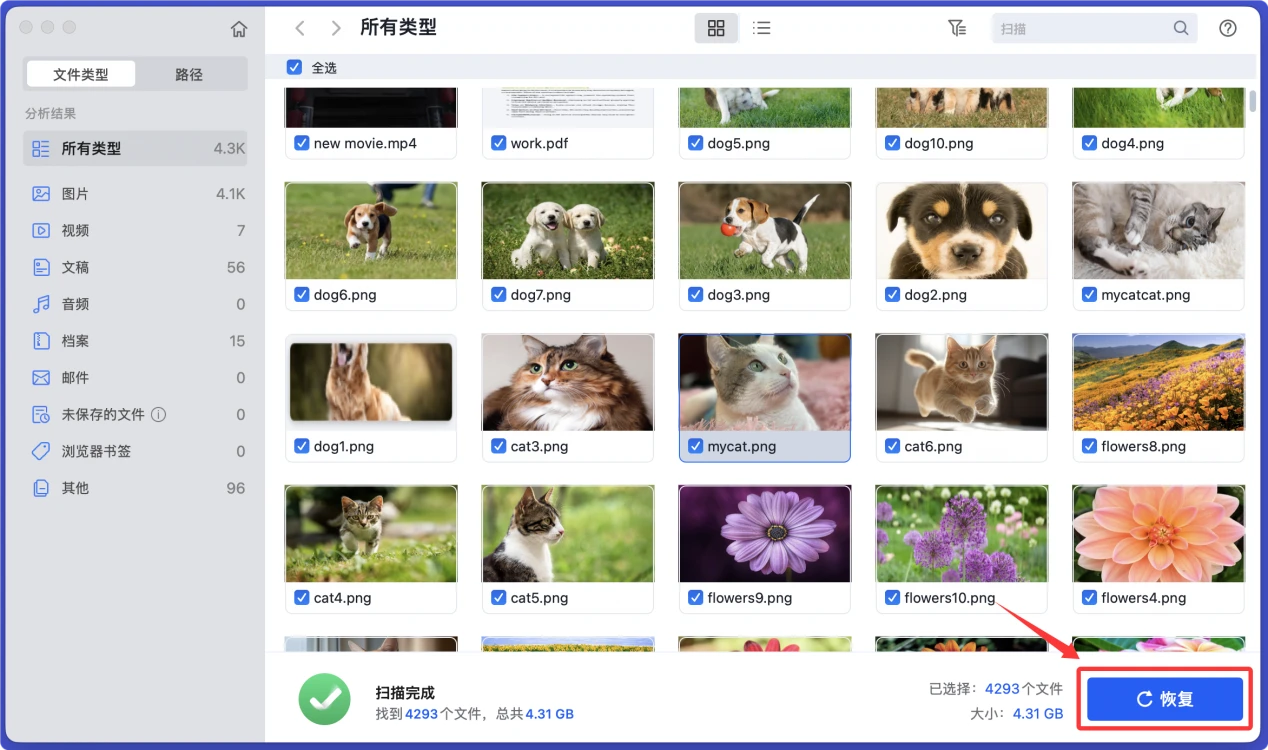Open the filter options icon
1268x750 pixels.
pyautogui.click(x=957, y=27)
